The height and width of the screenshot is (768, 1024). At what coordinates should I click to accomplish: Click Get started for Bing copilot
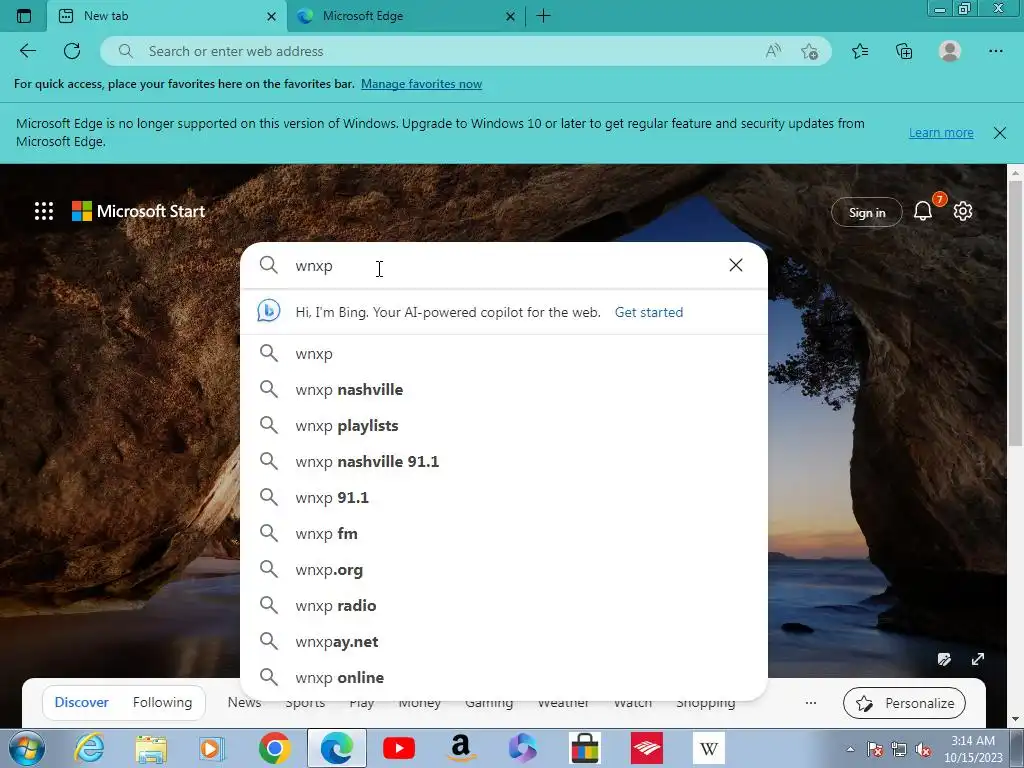click(648, 312)
